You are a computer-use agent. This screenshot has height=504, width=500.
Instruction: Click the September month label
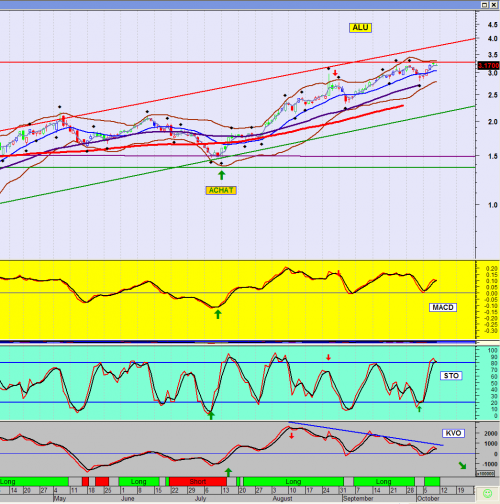pyautogui.click(x=358, y=499)
